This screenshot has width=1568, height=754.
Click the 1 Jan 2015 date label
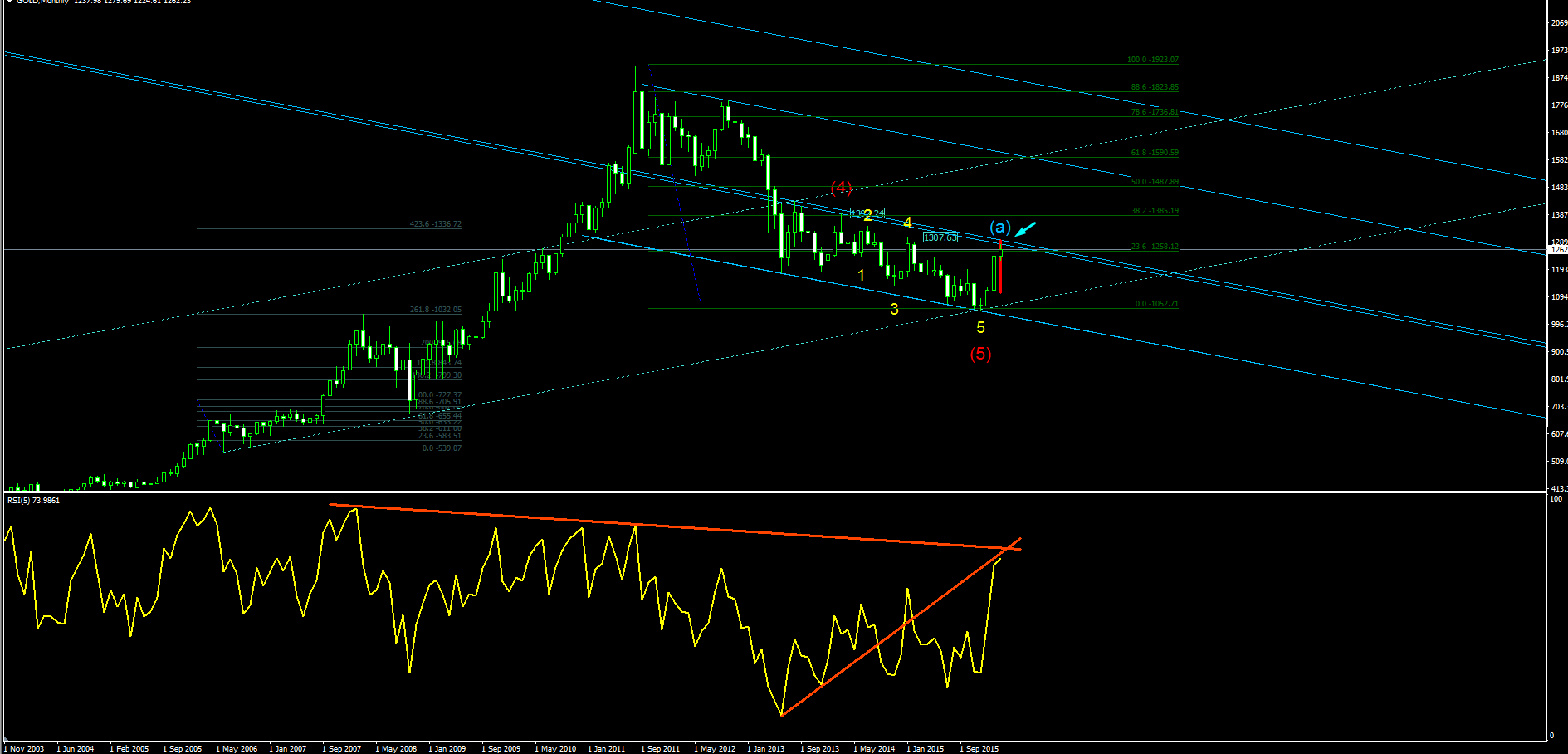point(926,749)
